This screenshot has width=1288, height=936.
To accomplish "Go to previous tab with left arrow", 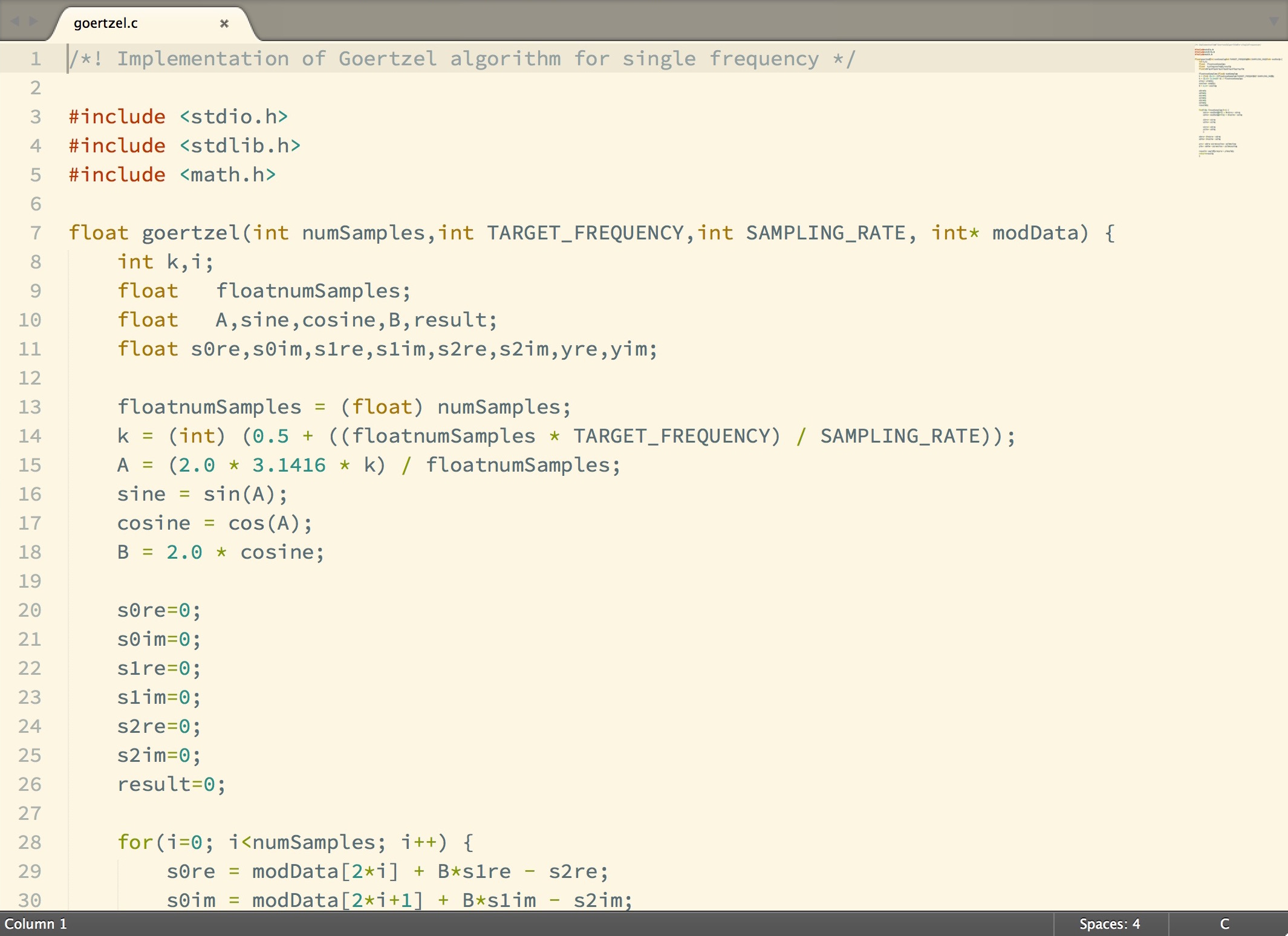I will [15, 22].
